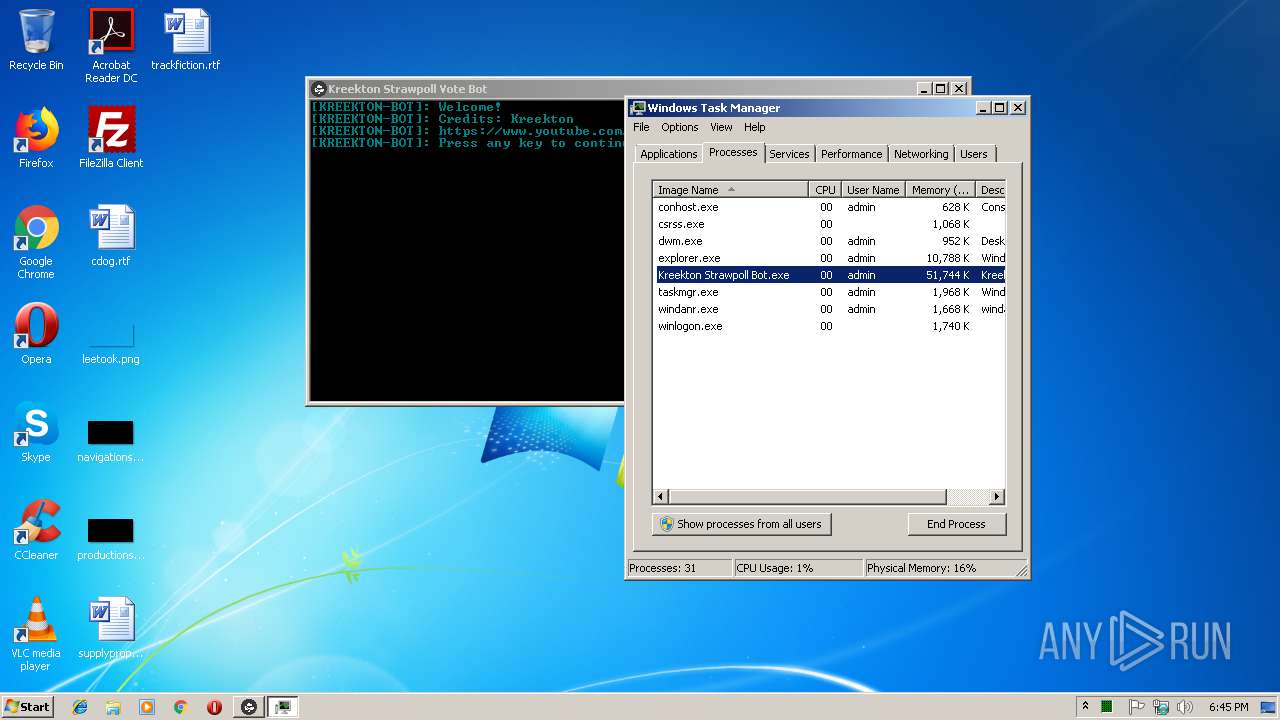Viewport: 1280px width, 720px height.
Task: Switch to Task Manager taskbar button
Action: pyautogui.click(x=283, y=707)
